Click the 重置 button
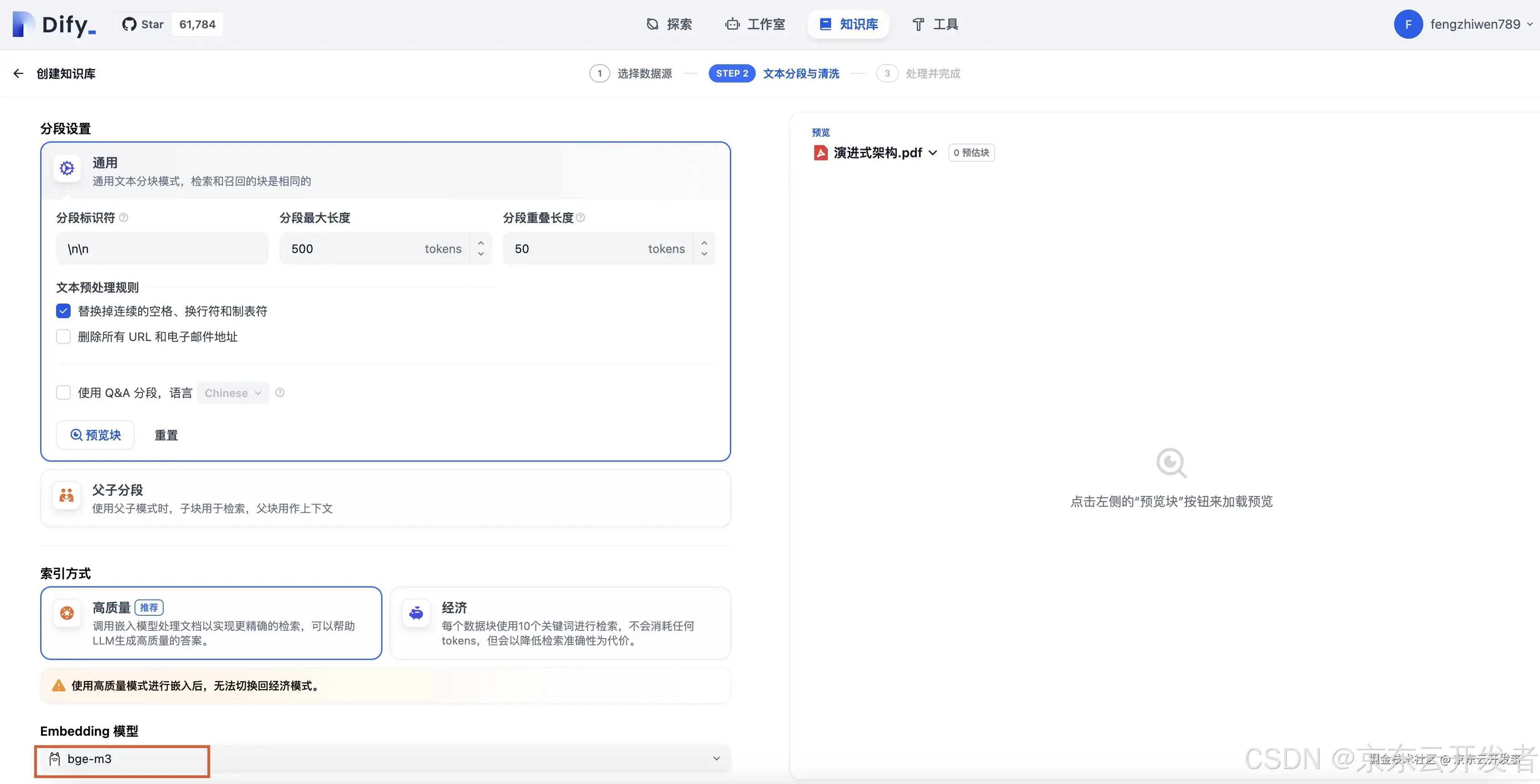1540x784 pixels. pyautogui.click(x=166, y=436)
